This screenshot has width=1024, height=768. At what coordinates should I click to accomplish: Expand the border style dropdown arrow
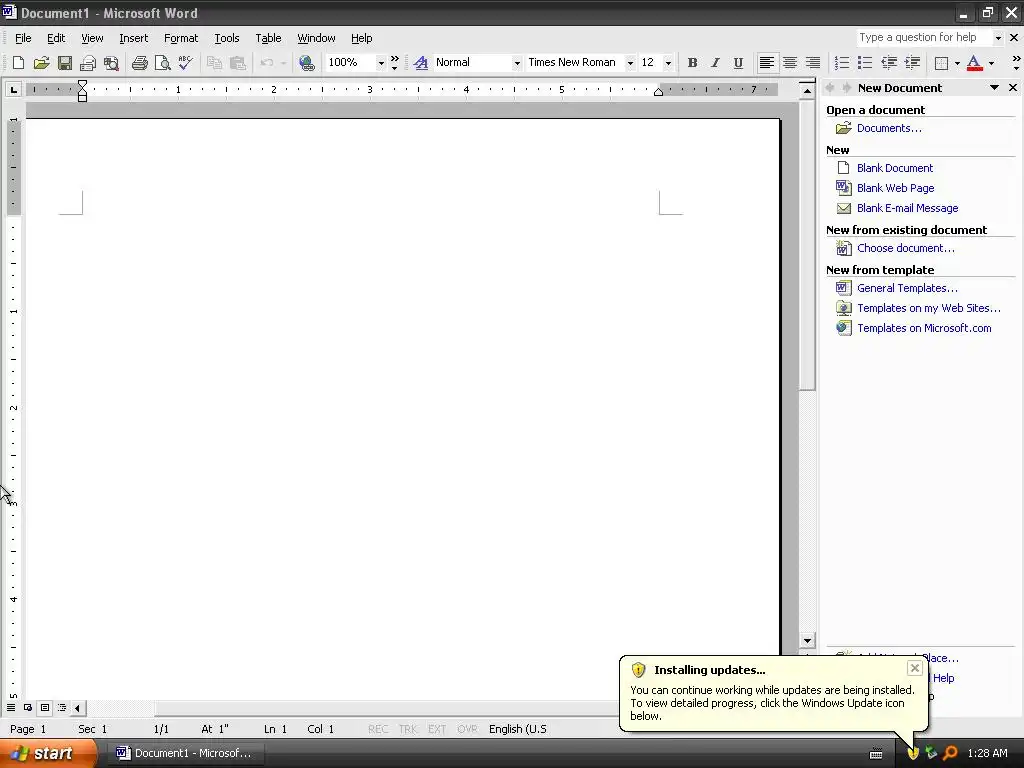[957, 63]
